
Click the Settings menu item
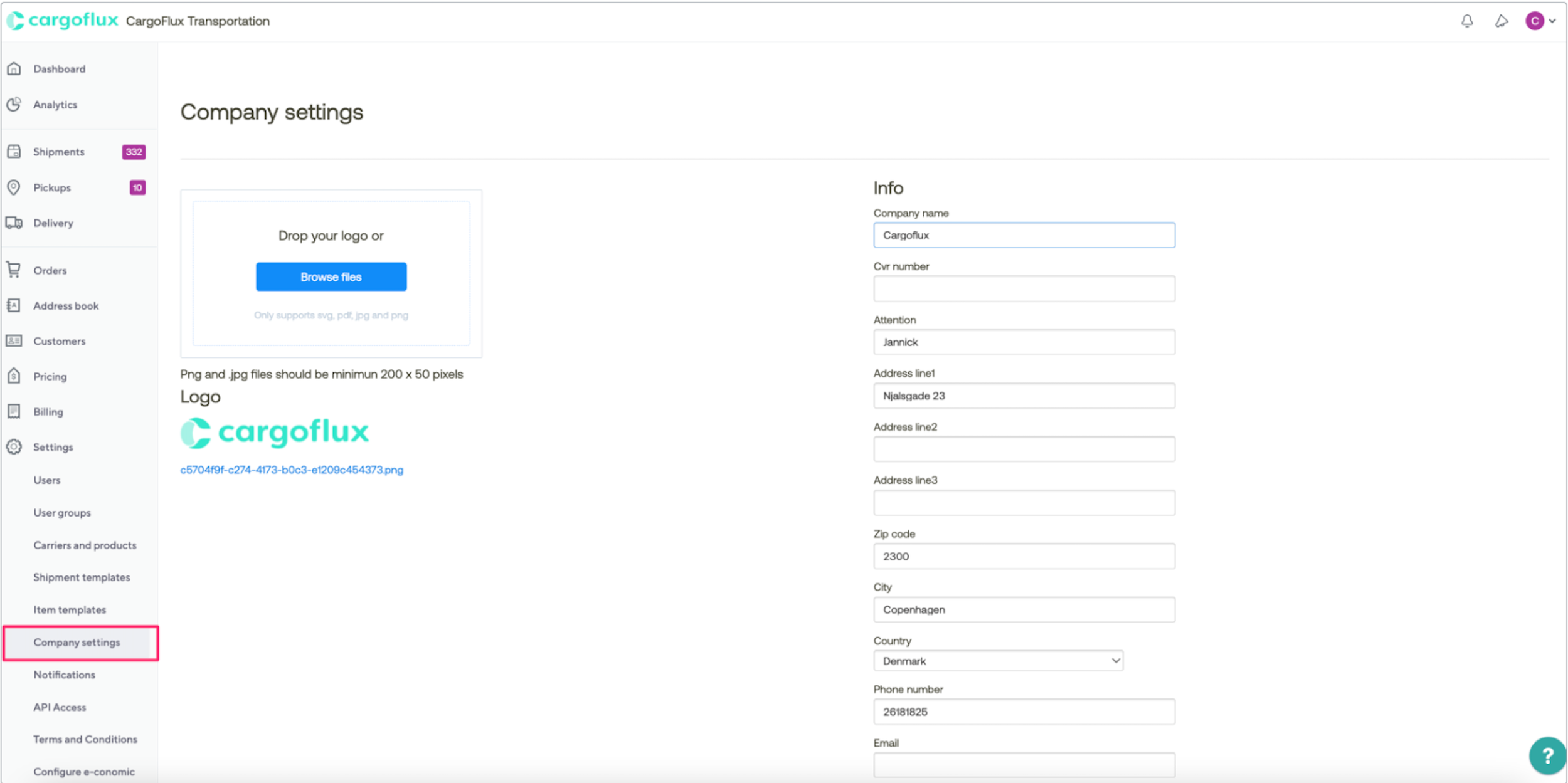pyautogui.click(x=53, y=447)
